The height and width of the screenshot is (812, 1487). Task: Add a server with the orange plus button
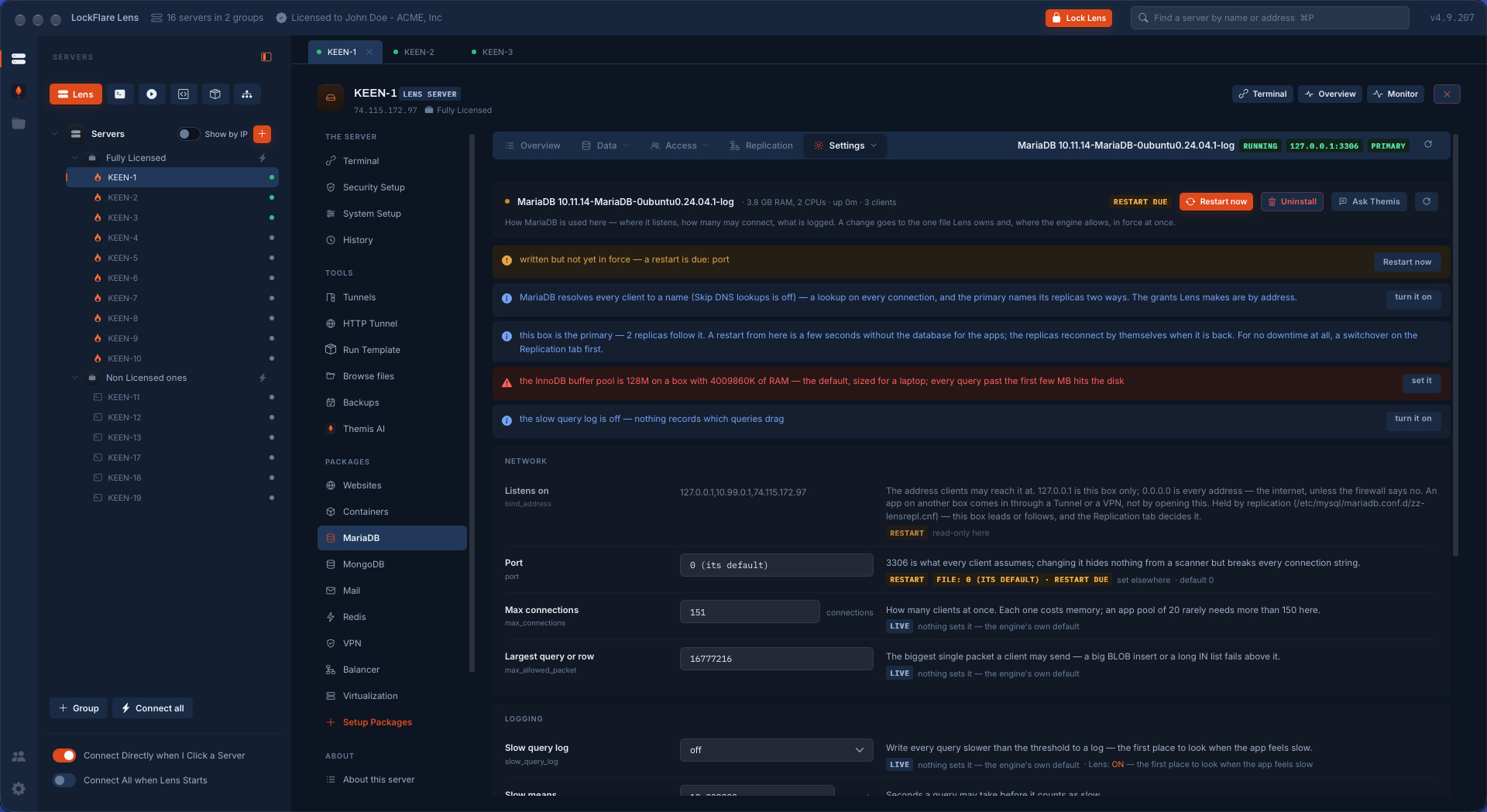coord(263,134)
